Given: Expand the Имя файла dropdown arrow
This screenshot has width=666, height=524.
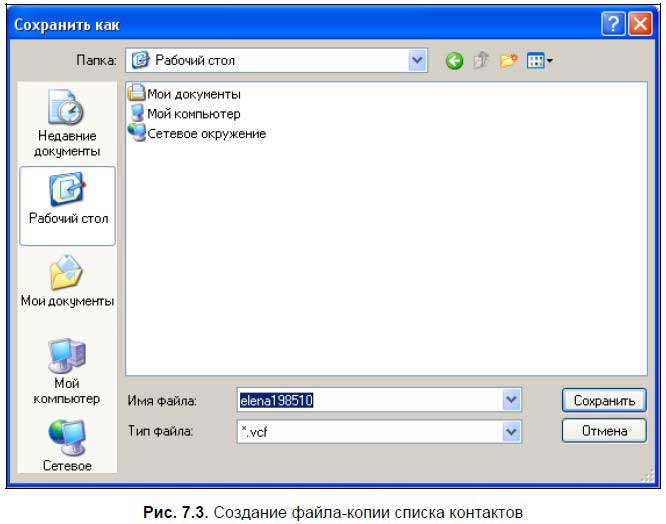Looking at the screenshot, I should (x=512, y=400).
